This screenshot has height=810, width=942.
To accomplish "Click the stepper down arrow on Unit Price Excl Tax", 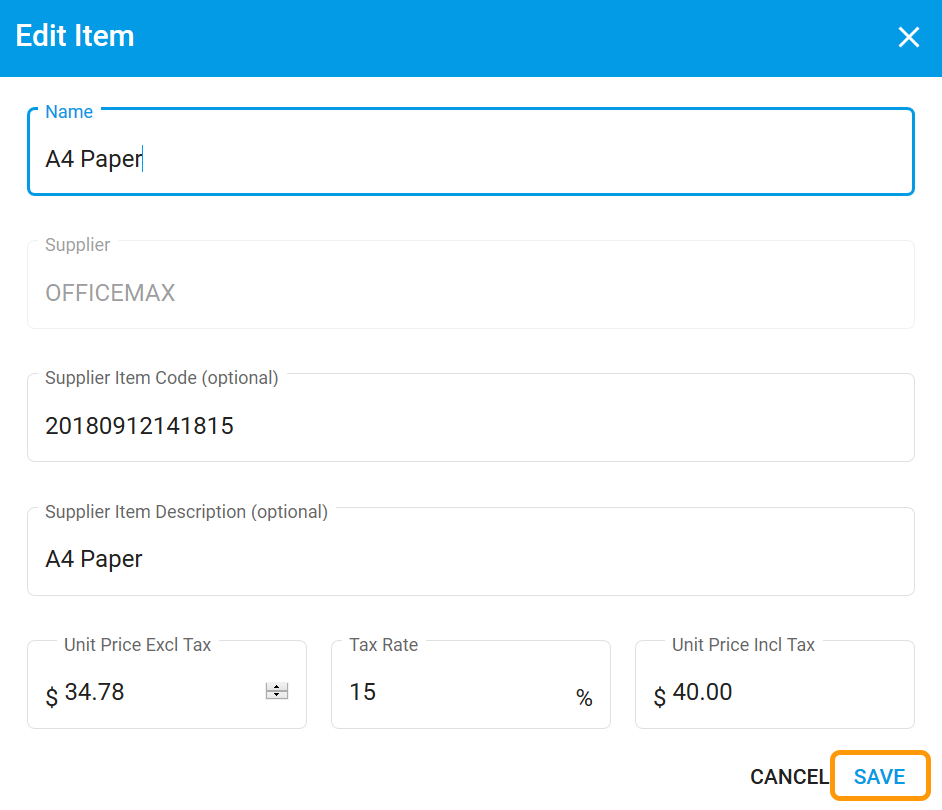I will pyautogui.click(x=275, y=695).
